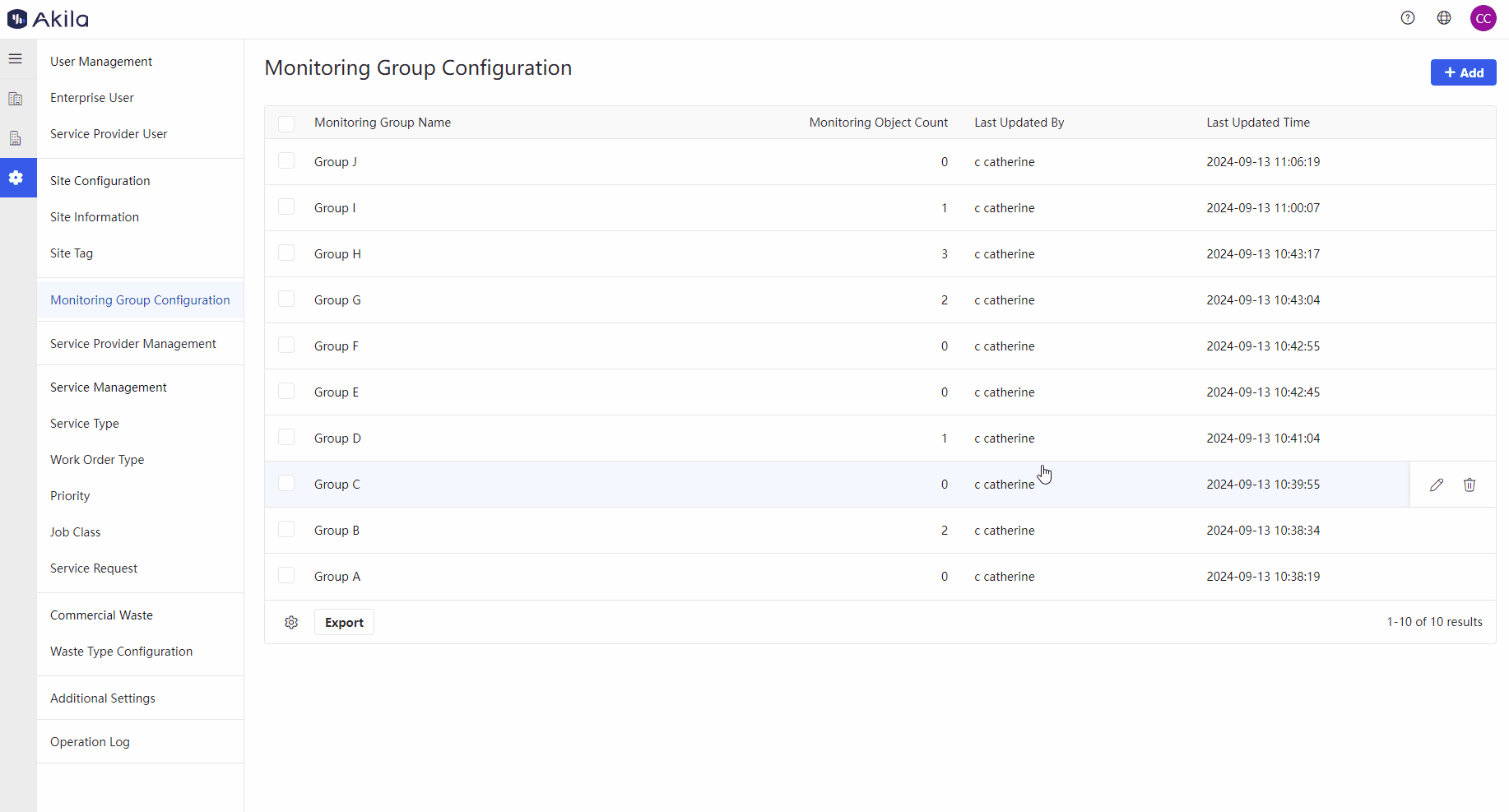Click Last Updated Time column header
1509x812 pixels.
point(1258,123)
